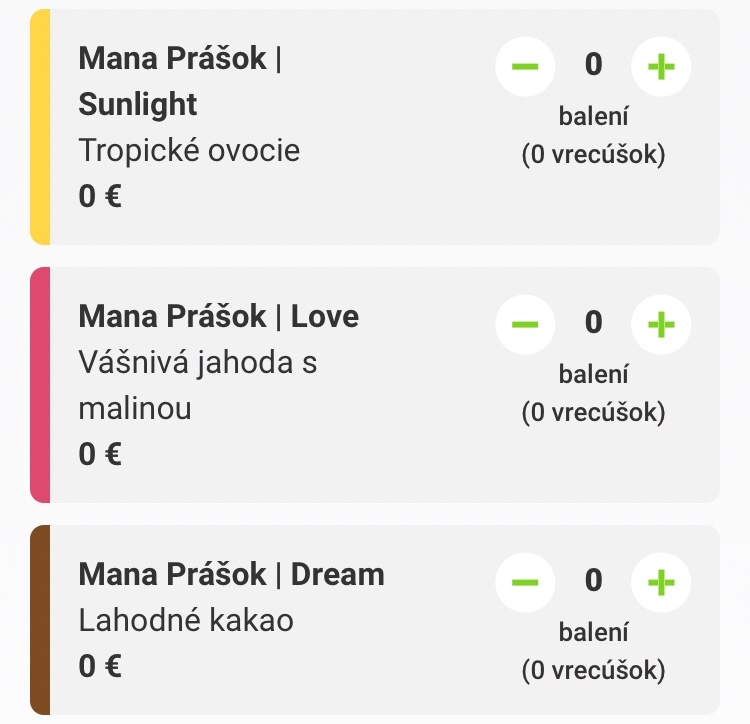
Task: Click the brown Dream color stripe
Action: pyautogui.click(x=40, y=620)
